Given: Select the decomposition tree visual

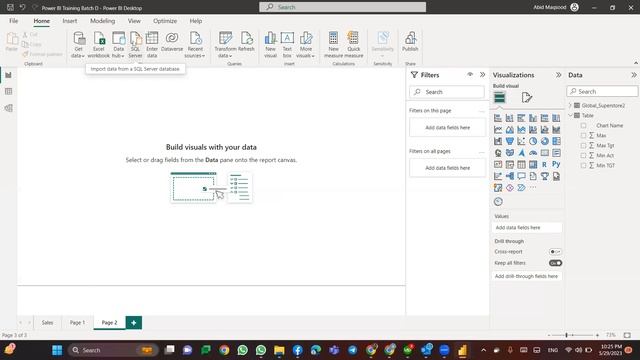Looking at the screenshot, I should [x=510, y=176].
